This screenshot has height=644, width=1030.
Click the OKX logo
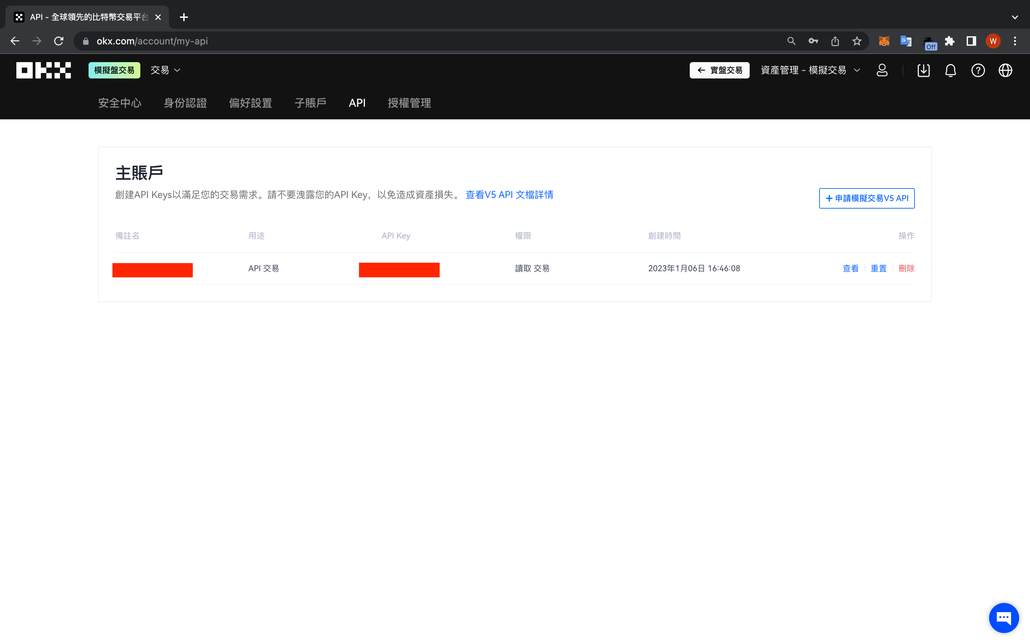click(x=43, y=70)
